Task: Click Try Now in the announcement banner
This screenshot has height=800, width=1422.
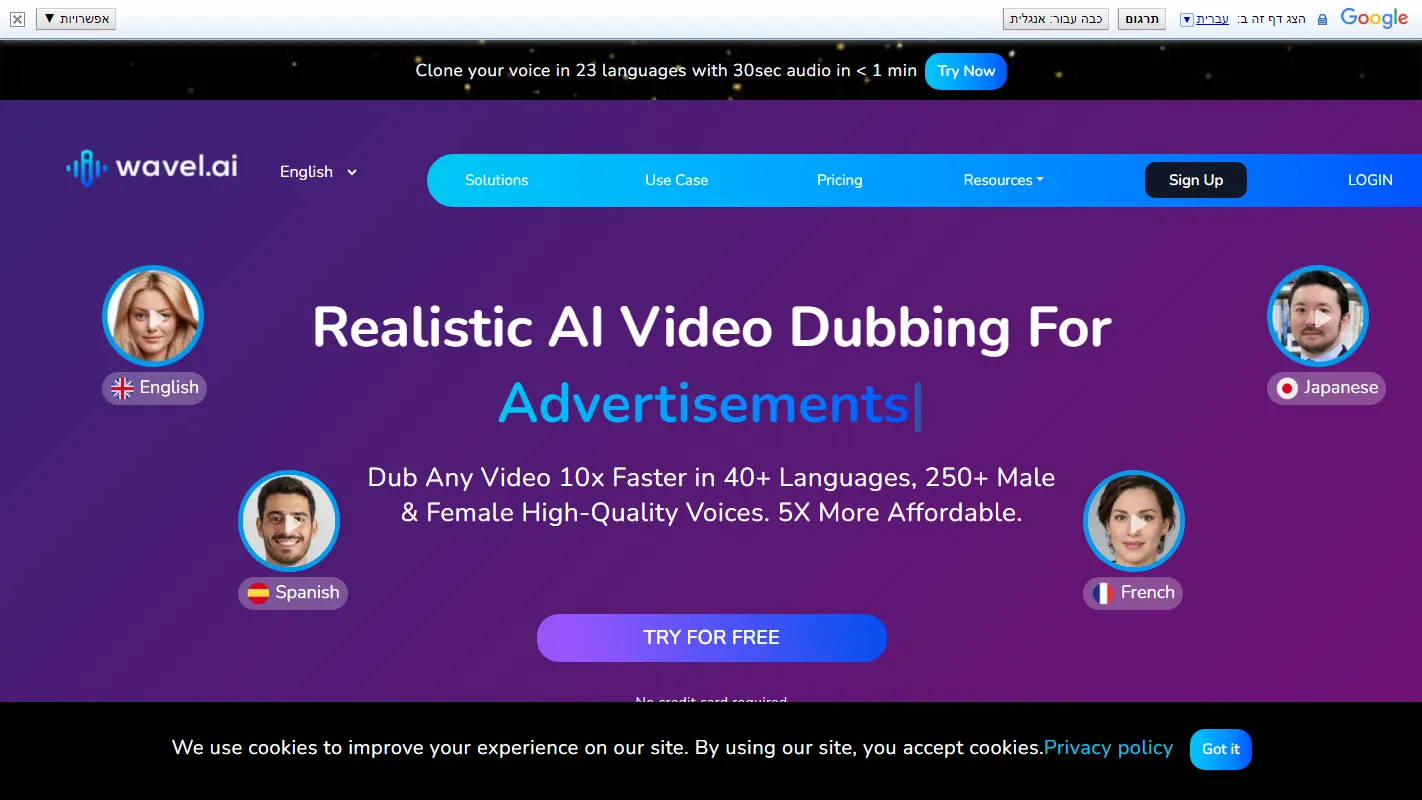Action: (x=965, y=71)
